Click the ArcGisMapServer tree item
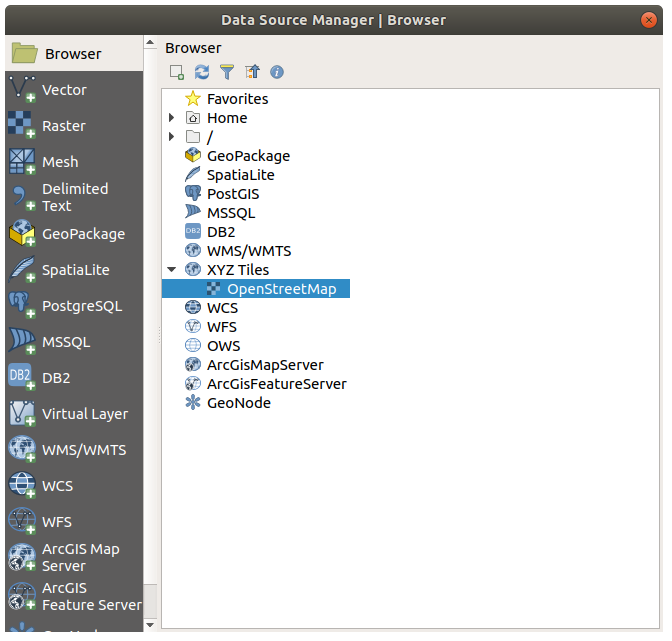 click(264, 365)
